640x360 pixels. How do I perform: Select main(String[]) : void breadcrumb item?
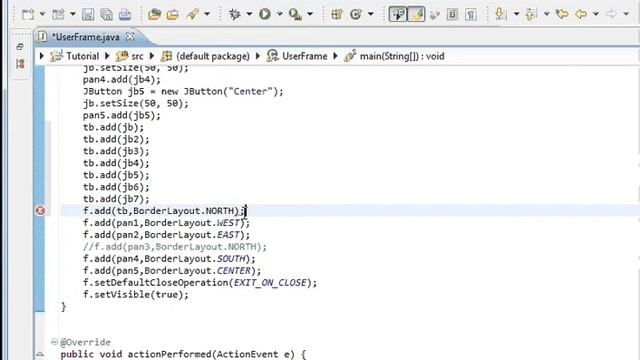click(402, 56)
